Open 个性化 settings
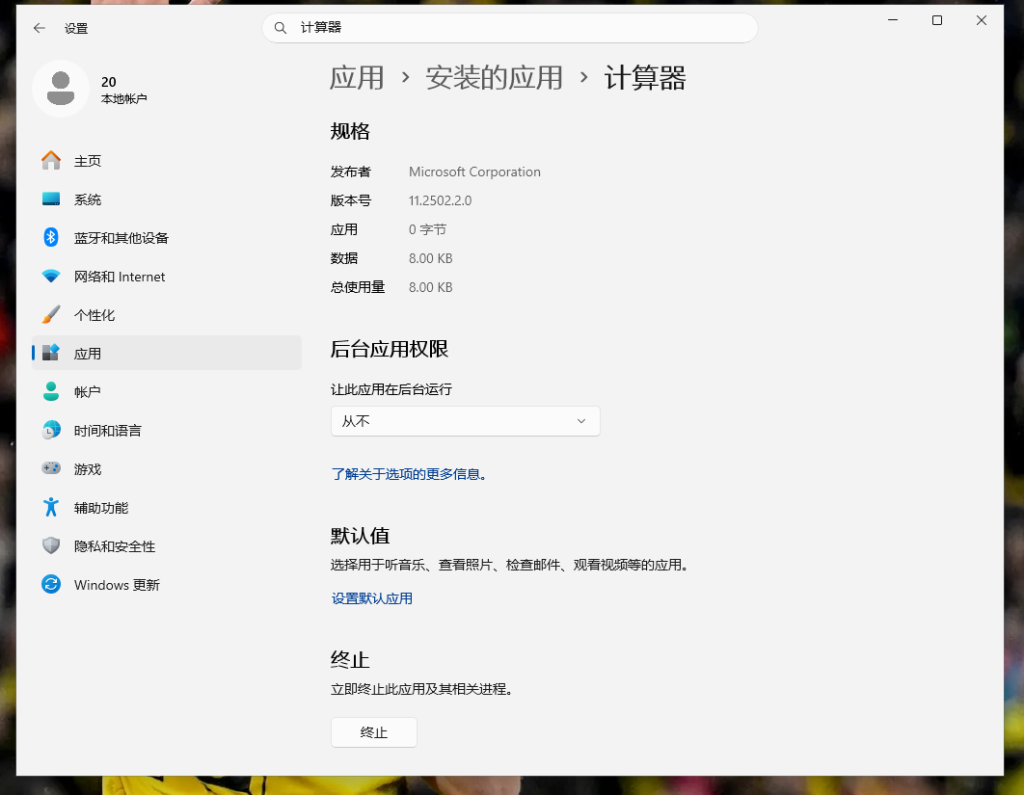The image size is (1024, 795). 167,315
